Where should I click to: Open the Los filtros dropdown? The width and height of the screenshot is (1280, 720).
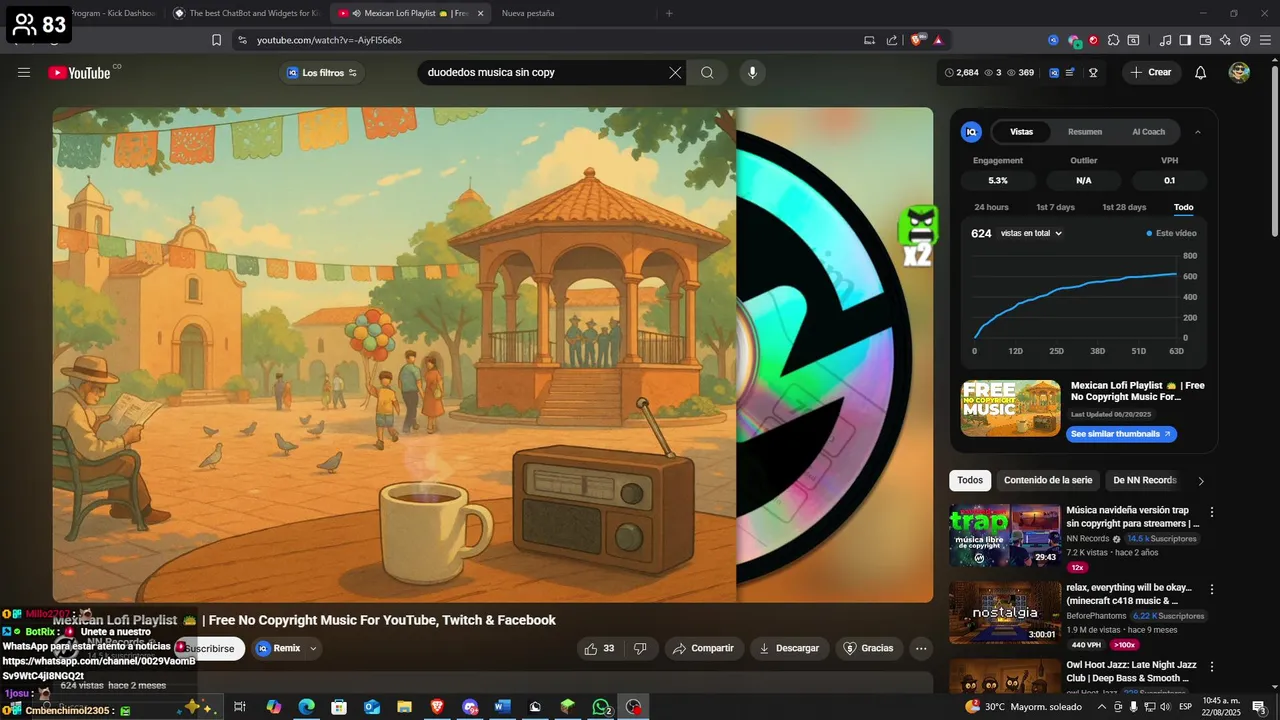coord(322,72)
